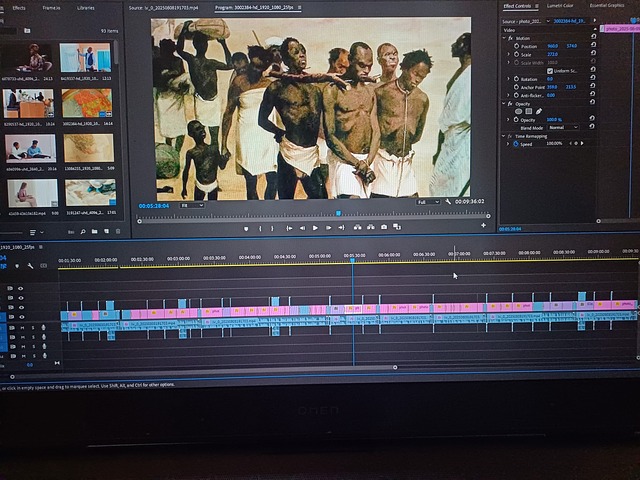Image resolution: width=640 pixels, height=480 pixels.
Task: Switch to the Source monitor tab
Action: click(163, 8)
